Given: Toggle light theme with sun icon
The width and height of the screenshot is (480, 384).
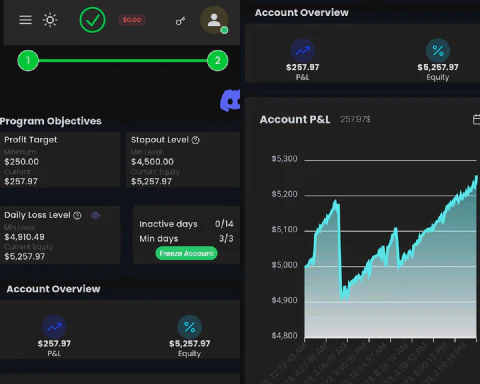Looking at the screenshot, I should click(50, 20).
